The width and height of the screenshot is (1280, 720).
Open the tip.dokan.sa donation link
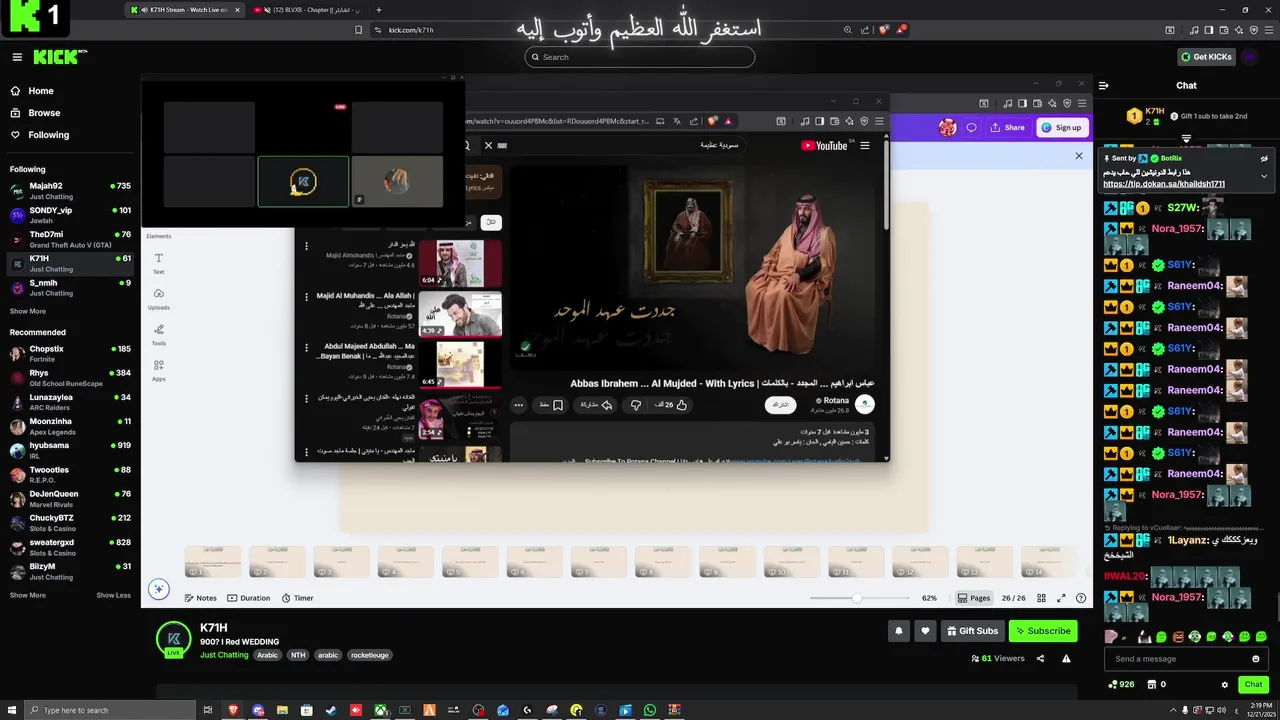click(x=1164, y=184)
